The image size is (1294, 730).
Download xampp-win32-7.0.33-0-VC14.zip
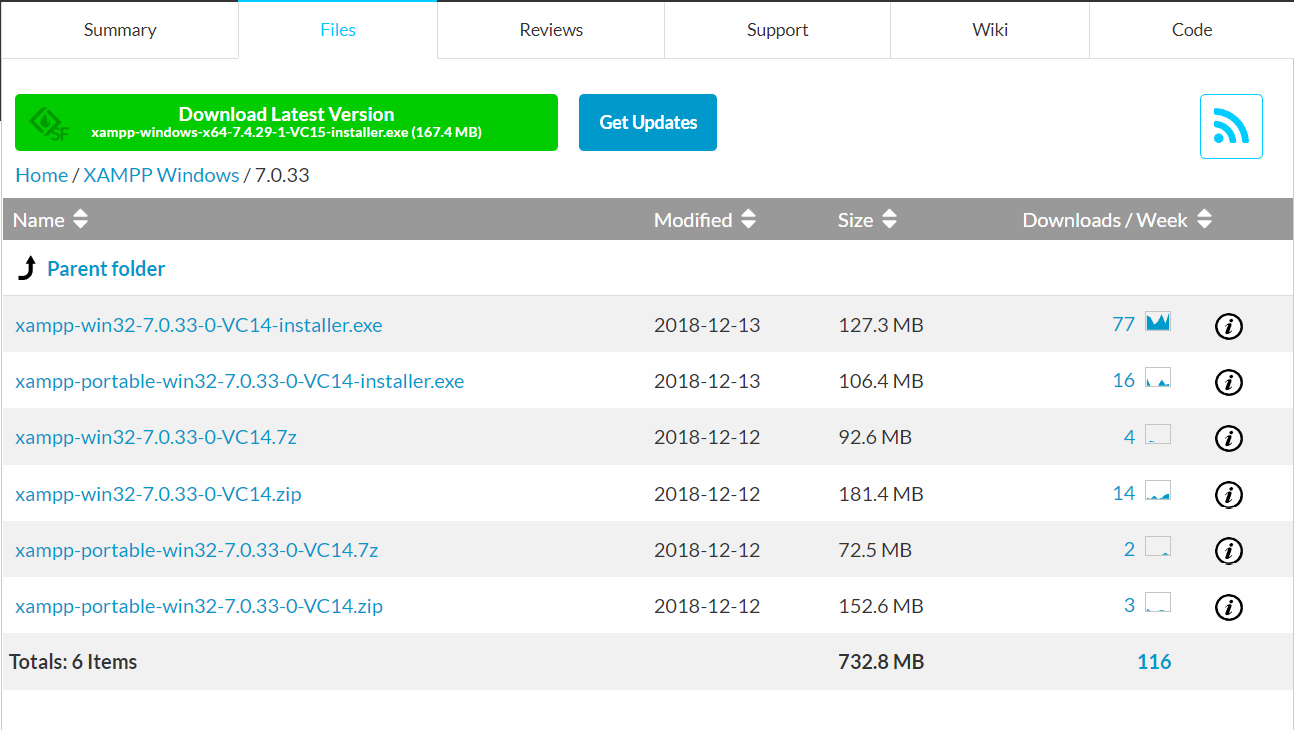pyautogui.click(x=158, y=494)
